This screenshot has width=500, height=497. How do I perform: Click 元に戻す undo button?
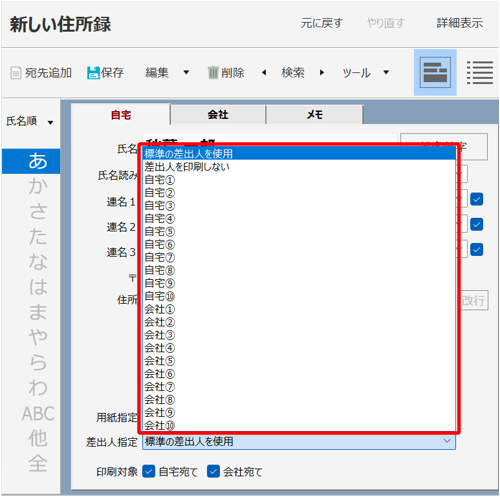(x=322, y=23)
